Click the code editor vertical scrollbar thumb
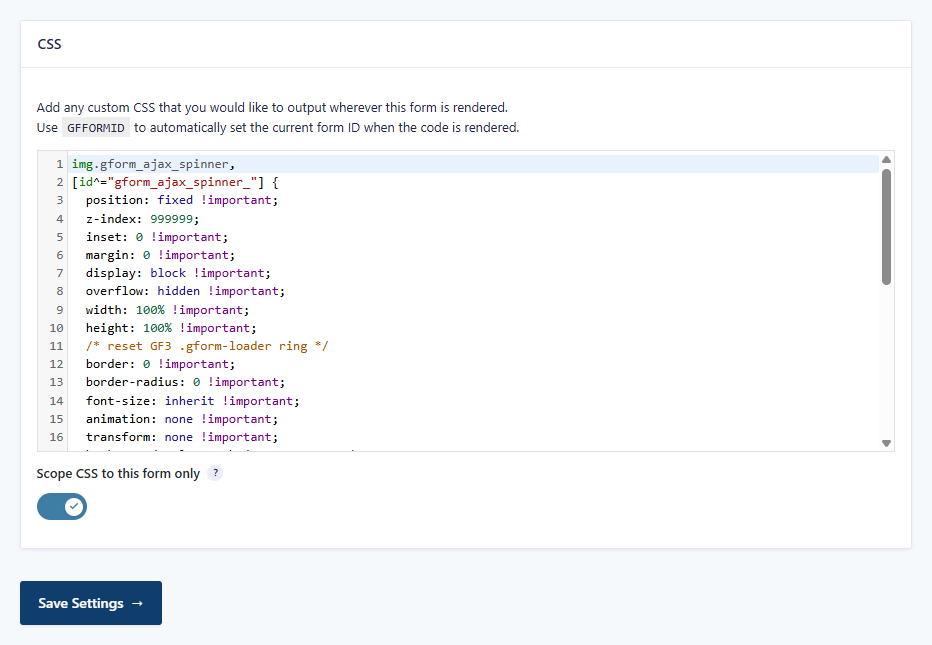The width and height of the screenshot is (932, 645). (886, 227)
